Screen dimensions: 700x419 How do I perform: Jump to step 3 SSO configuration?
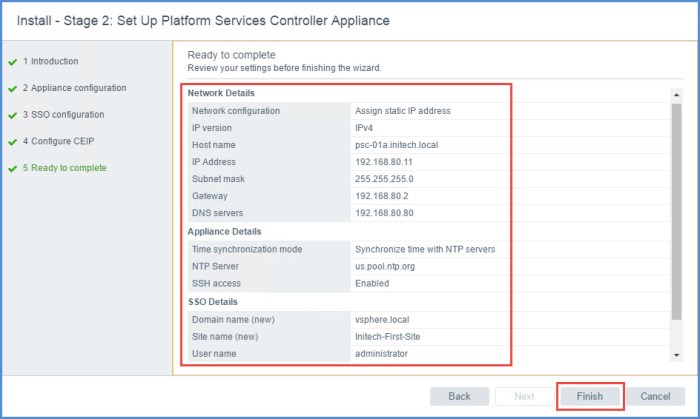67,115
